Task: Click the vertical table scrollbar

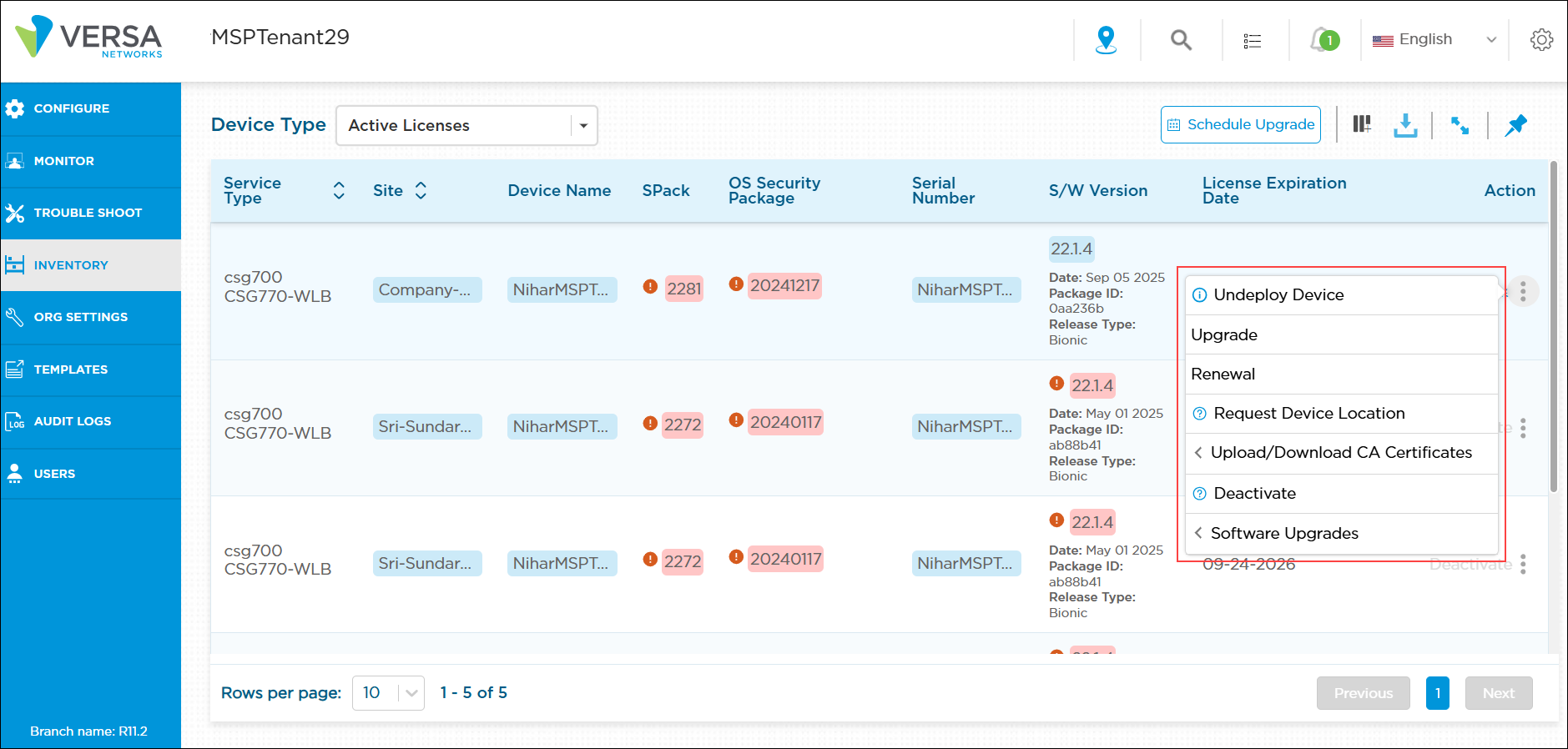Action: [1553, 325]
